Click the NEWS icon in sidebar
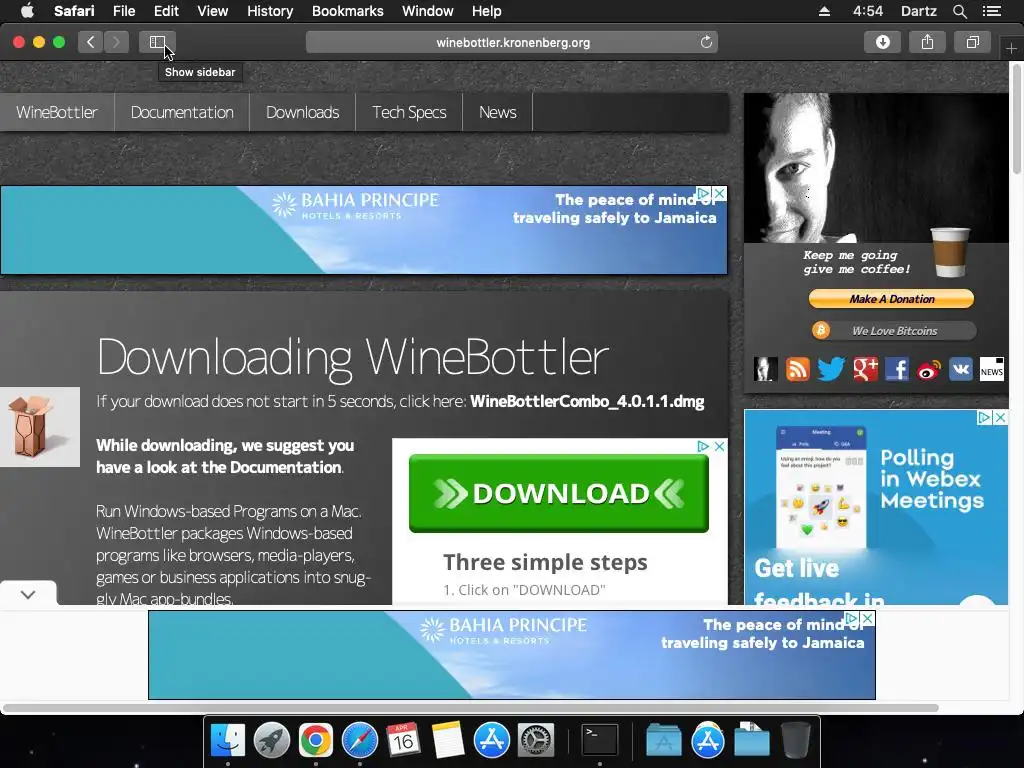The height and width of the screenshot is (768, 1024). (991, 369)
